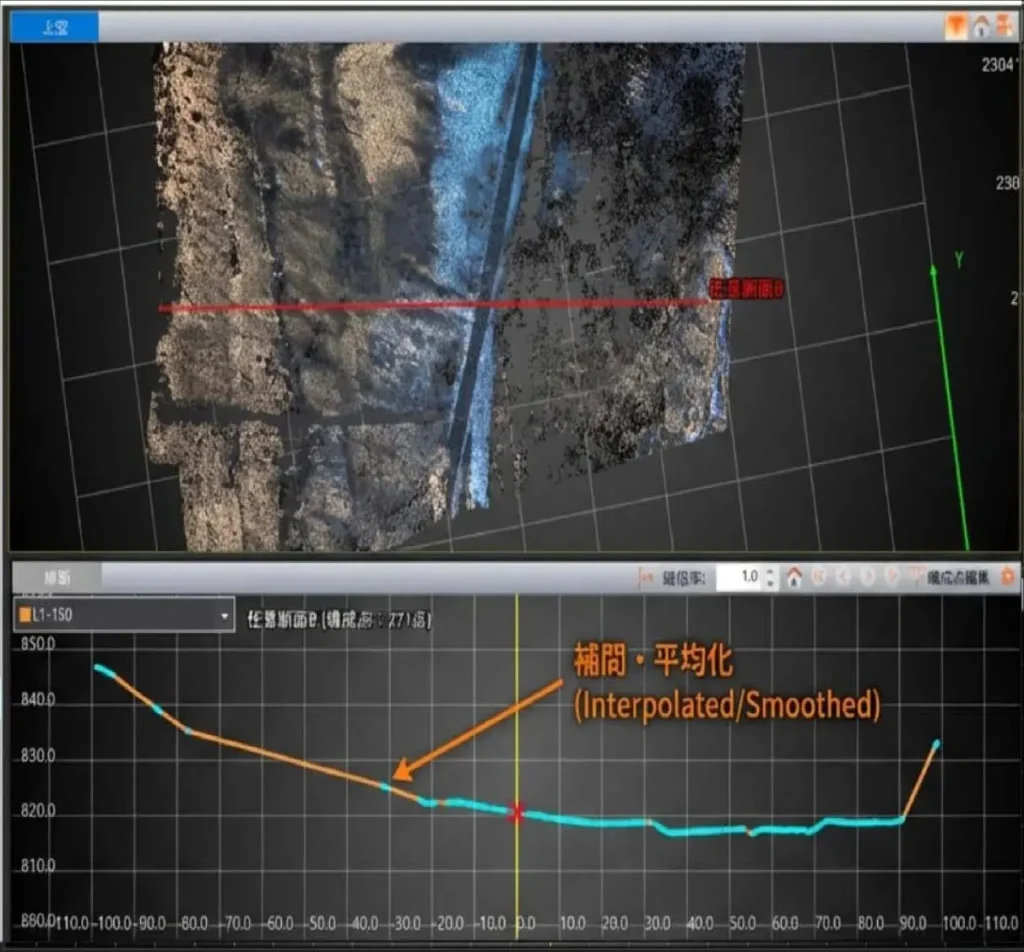Screen dimensions: 1024x952
Task: Click the L1-150 orange color swatch
Action: pos(25,616)
